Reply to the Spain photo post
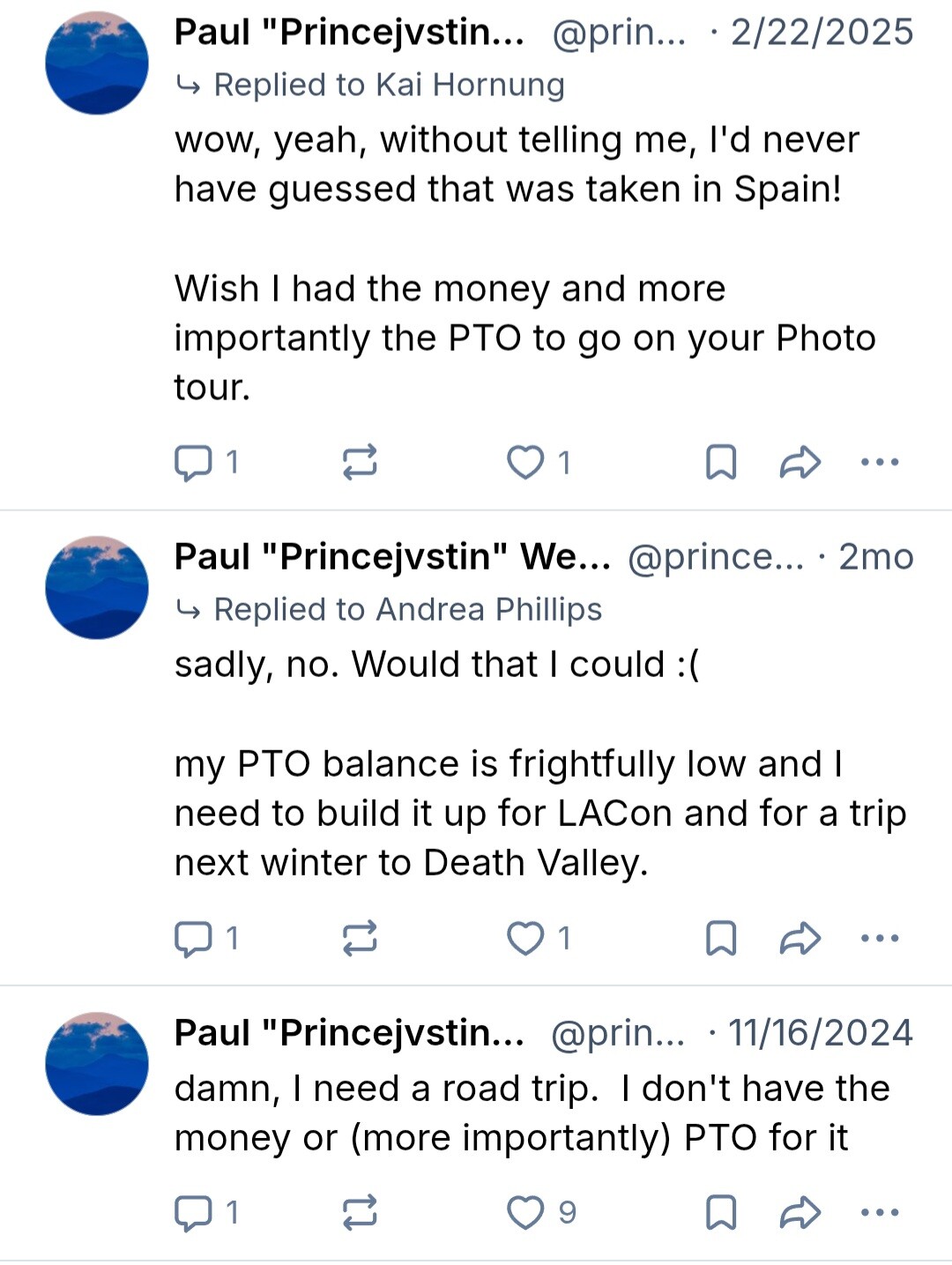The height and width of the screenshot is (1265, 952). [x=193, y=462]
